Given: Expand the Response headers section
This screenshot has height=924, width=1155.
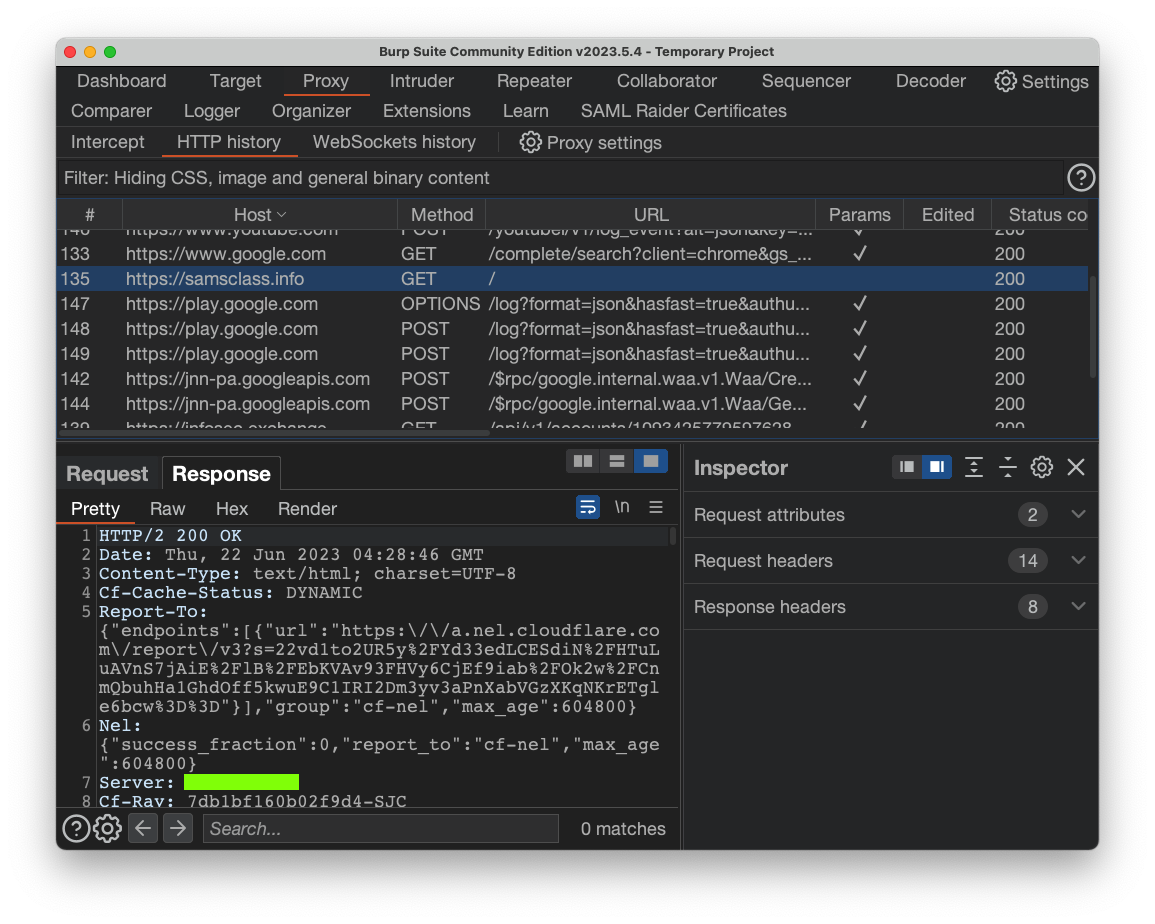Looking at the screenshot, I should click(x=1077, y=607).
